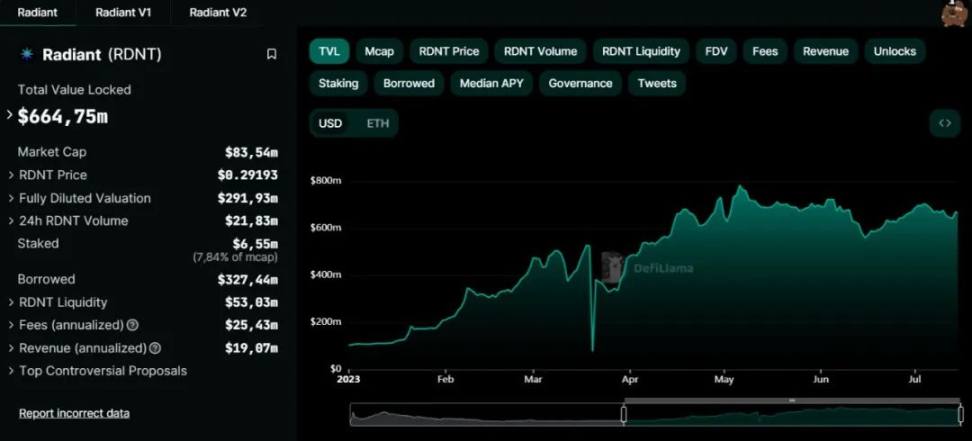Click the Radiant (RDNT) heading
This screenshot has width=972, height=441.
point(102,55)
